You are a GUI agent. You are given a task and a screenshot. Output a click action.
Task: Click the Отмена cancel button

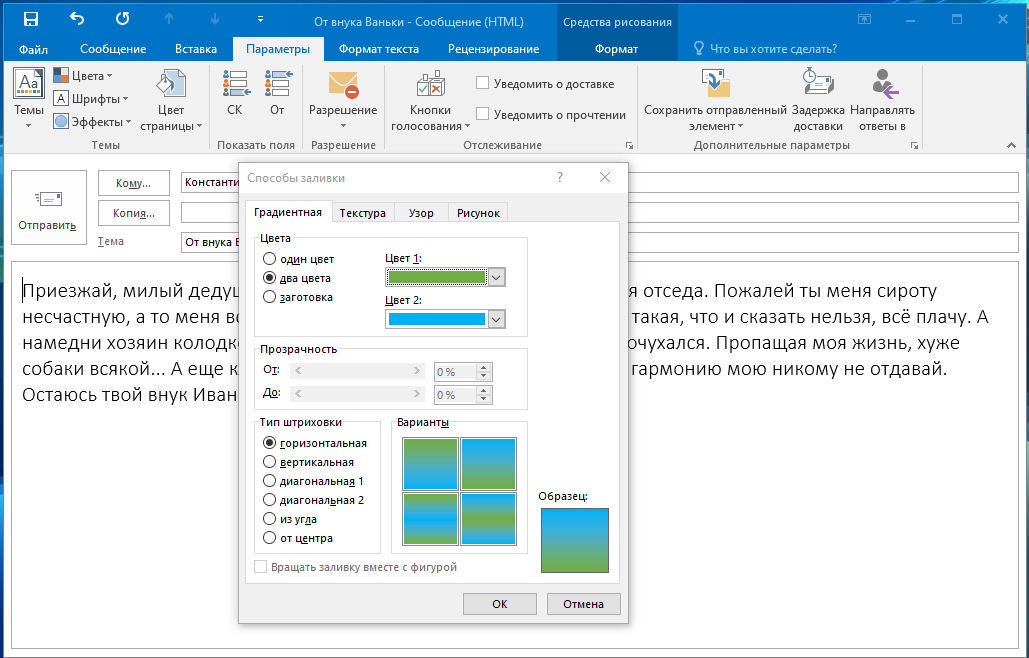tap(583, 604)
